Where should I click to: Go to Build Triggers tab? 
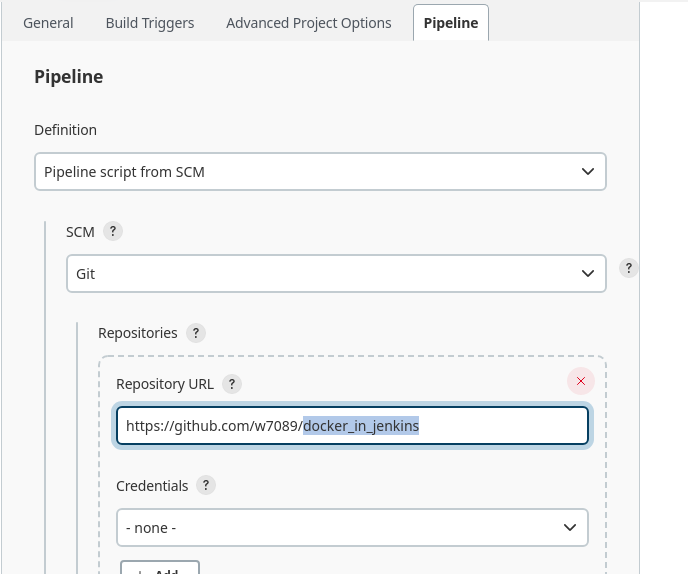[x=150, y=23]
